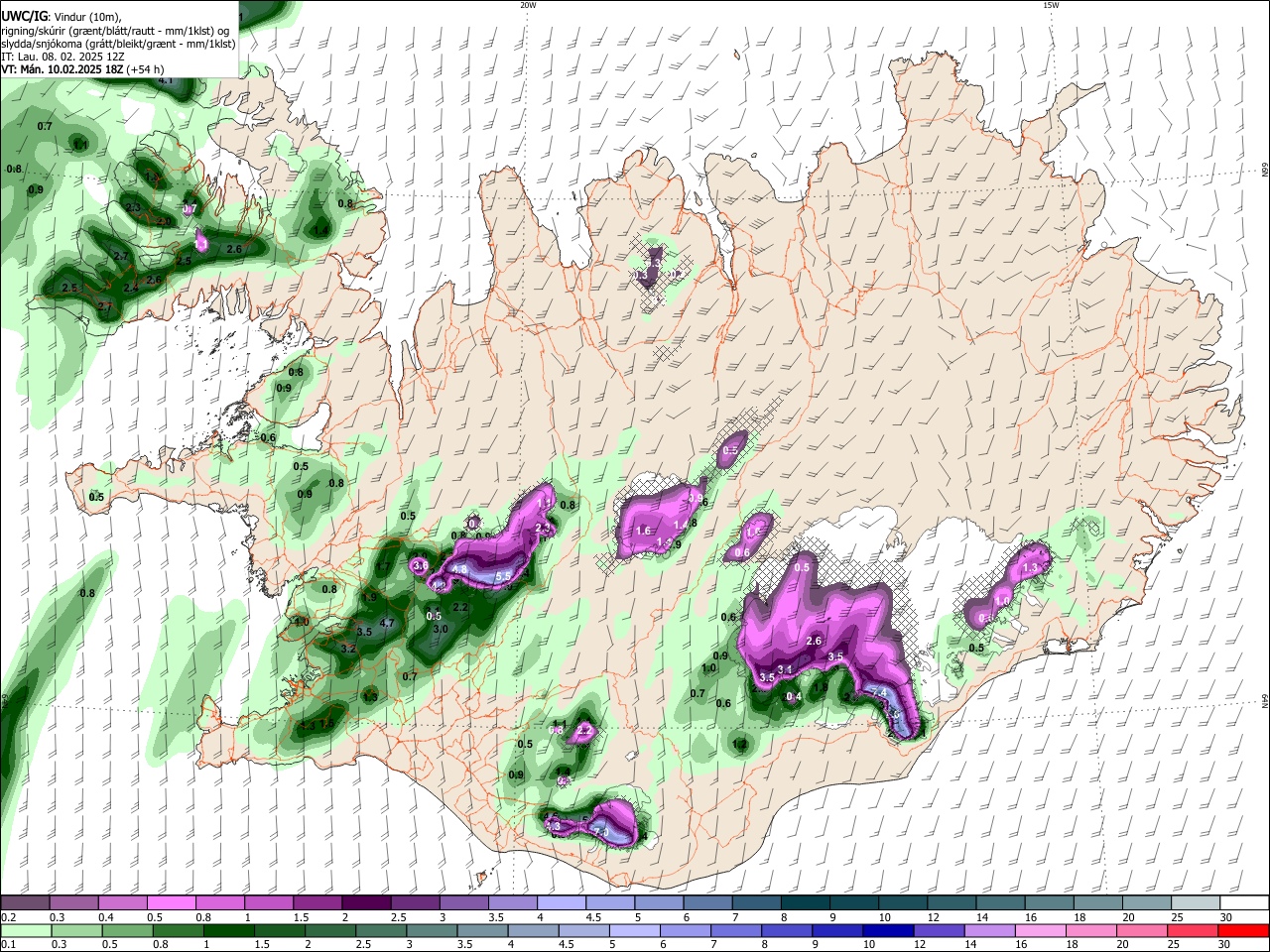1270x952 pixels.
Task: Select the '4.7' precipitation value on map
Action: (x=388, y=624)
